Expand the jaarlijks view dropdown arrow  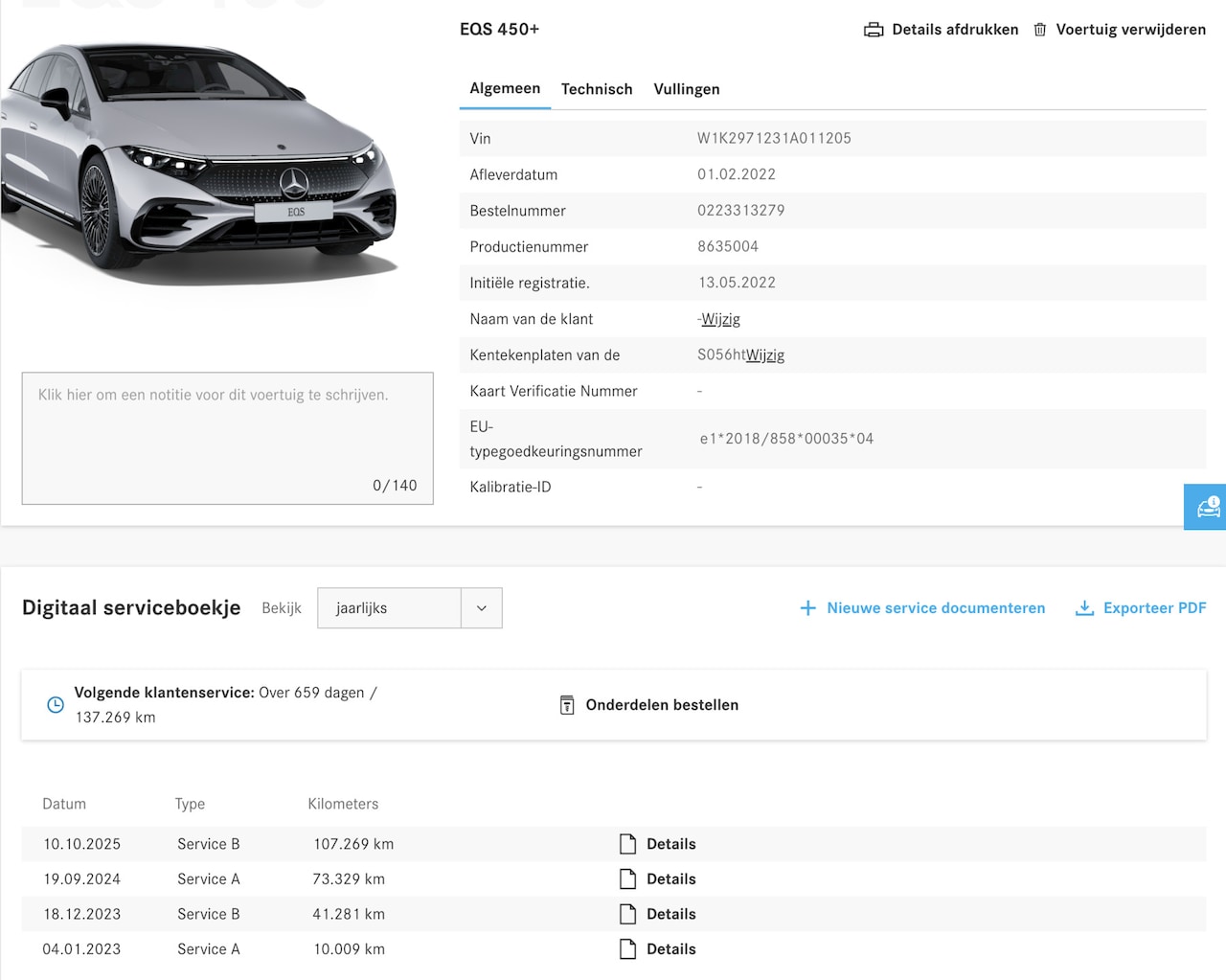coord(481,608)
